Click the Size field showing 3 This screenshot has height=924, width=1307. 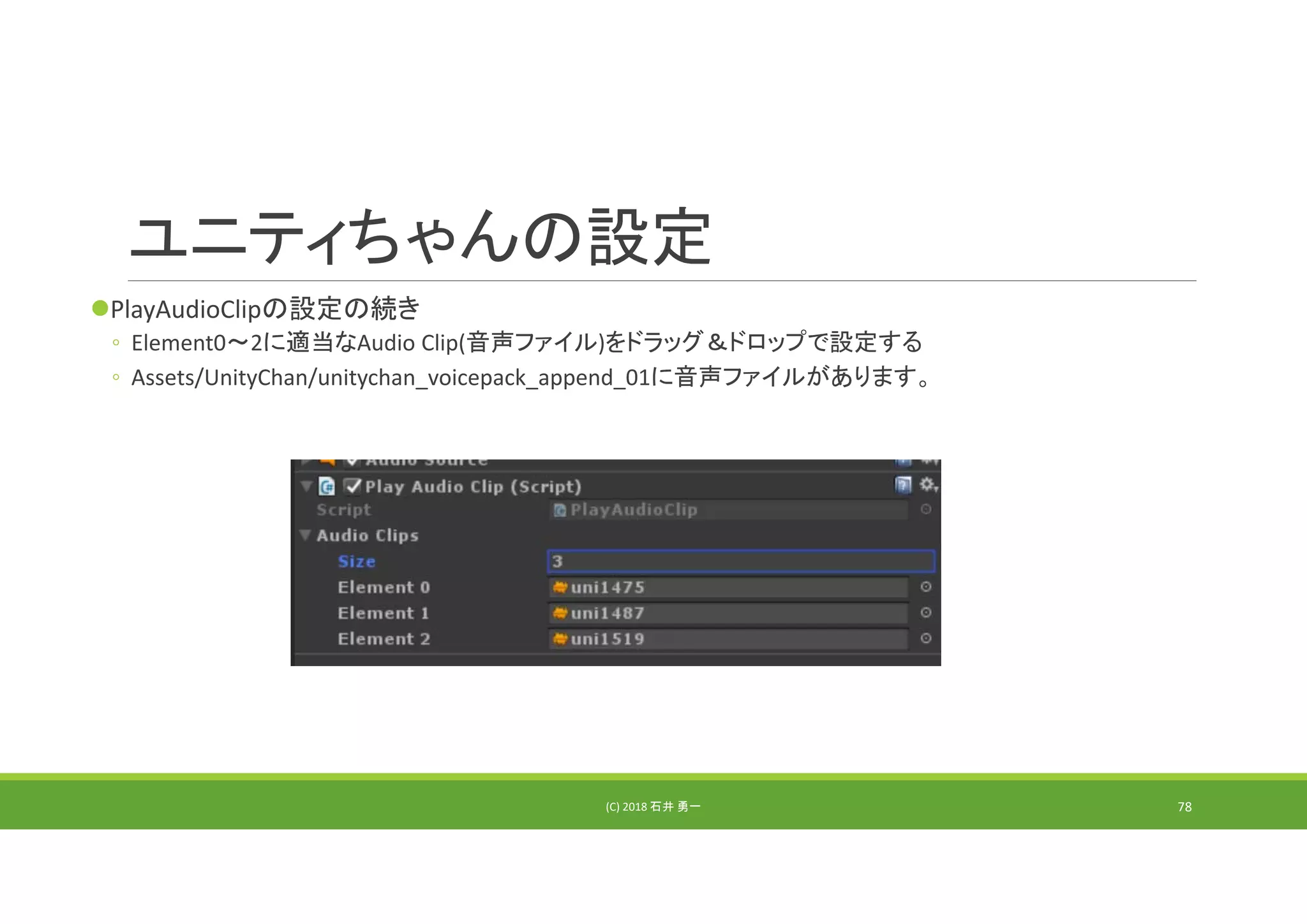click(x=741, y=561)
